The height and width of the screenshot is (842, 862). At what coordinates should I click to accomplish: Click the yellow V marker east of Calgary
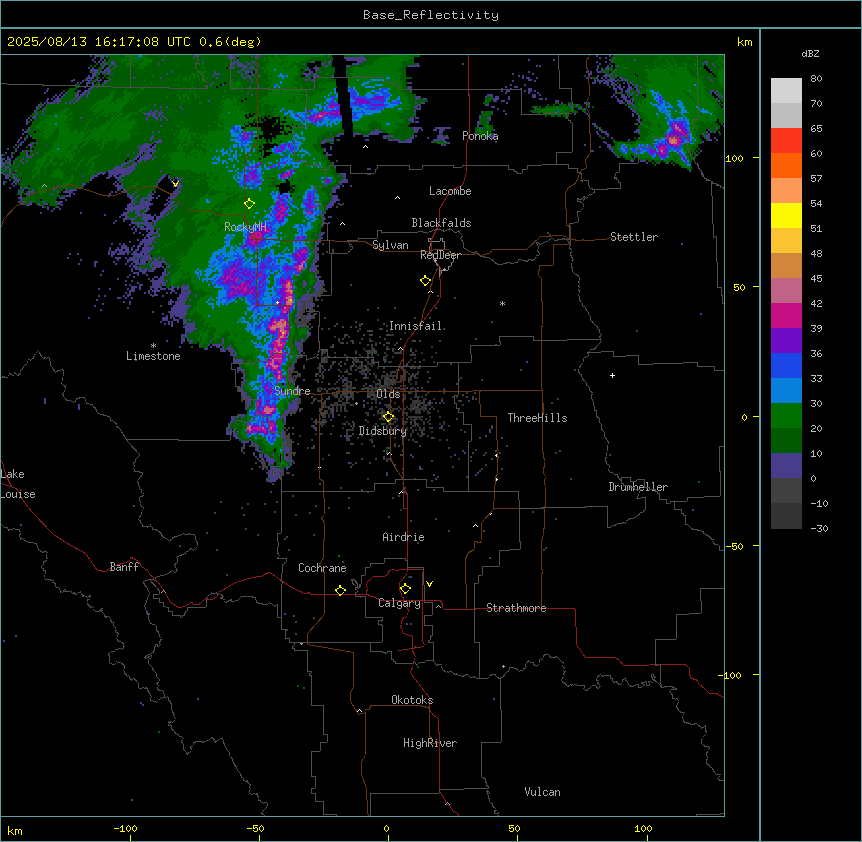429,584
